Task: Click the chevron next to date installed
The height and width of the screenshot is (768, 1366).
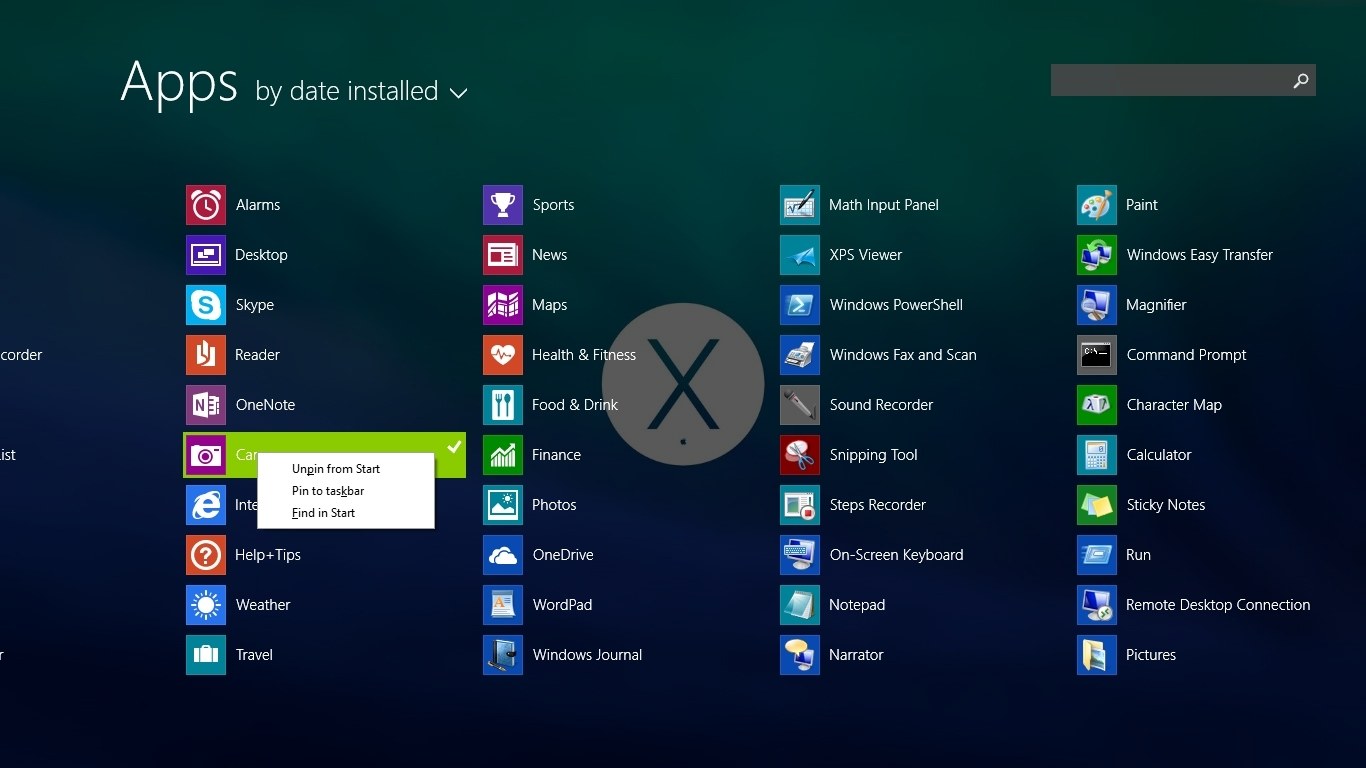Action: (458, 93)
